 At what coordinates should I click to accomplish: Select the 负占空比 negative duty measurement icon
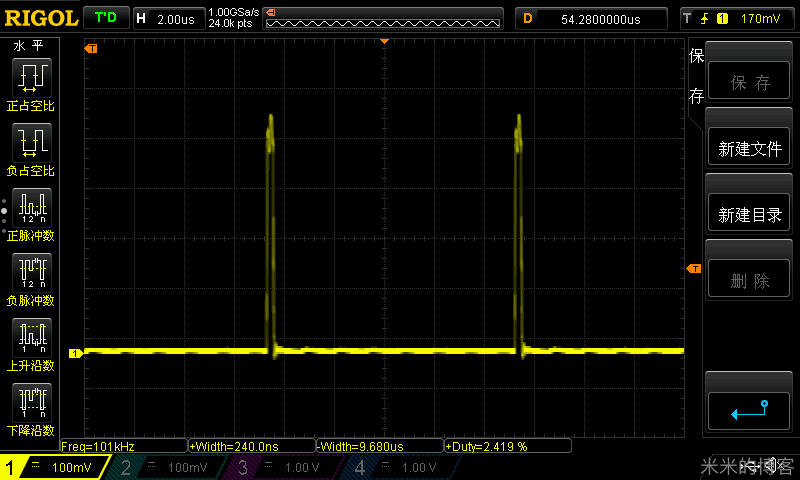(30, 142)
